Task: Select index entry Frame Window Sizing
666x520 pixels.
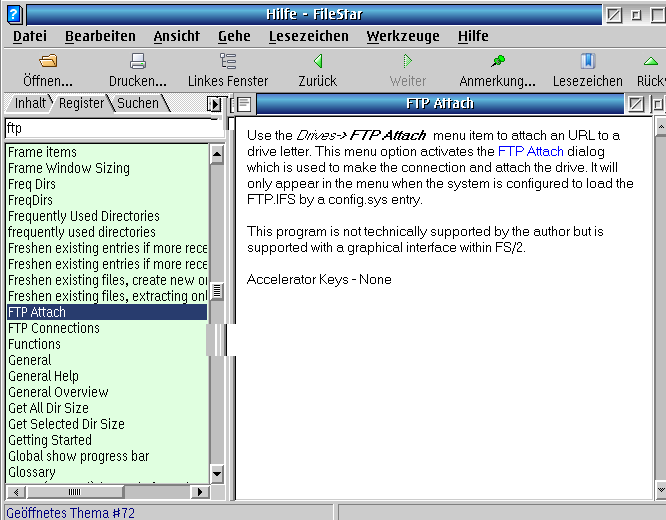Action: click(107, 168)
